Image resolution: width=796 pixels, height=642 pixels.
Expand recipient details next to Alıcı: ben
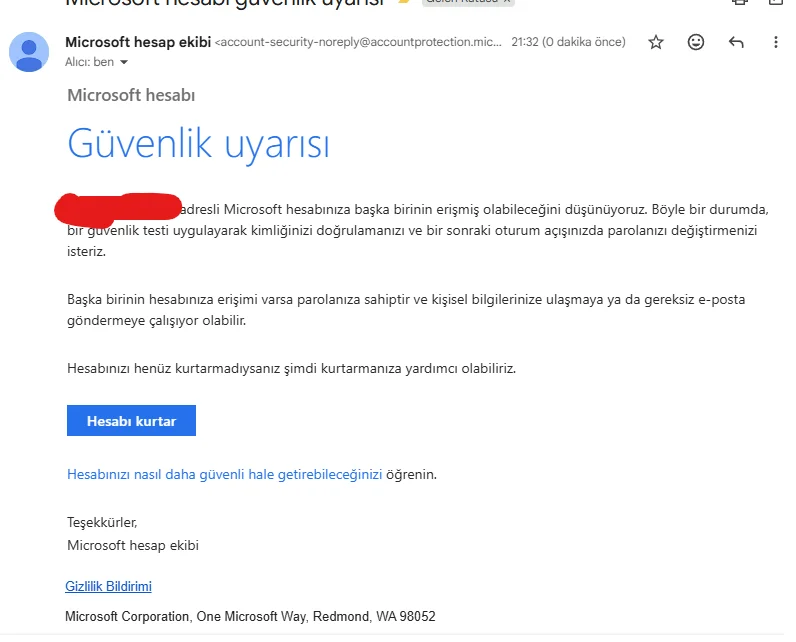click(x=124, y=62)
